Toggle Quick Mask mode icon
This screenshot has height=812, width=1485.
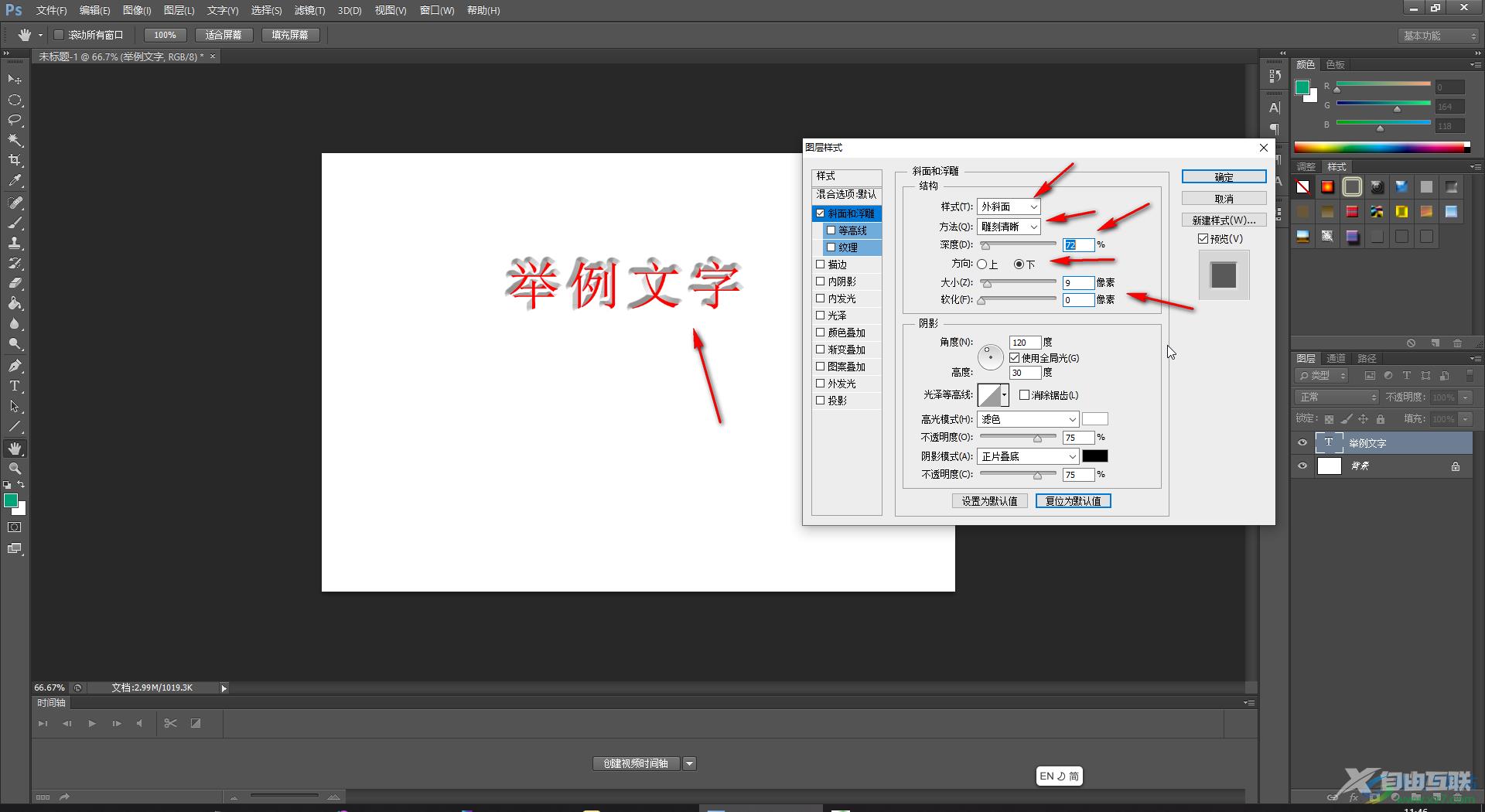(15, 527)
